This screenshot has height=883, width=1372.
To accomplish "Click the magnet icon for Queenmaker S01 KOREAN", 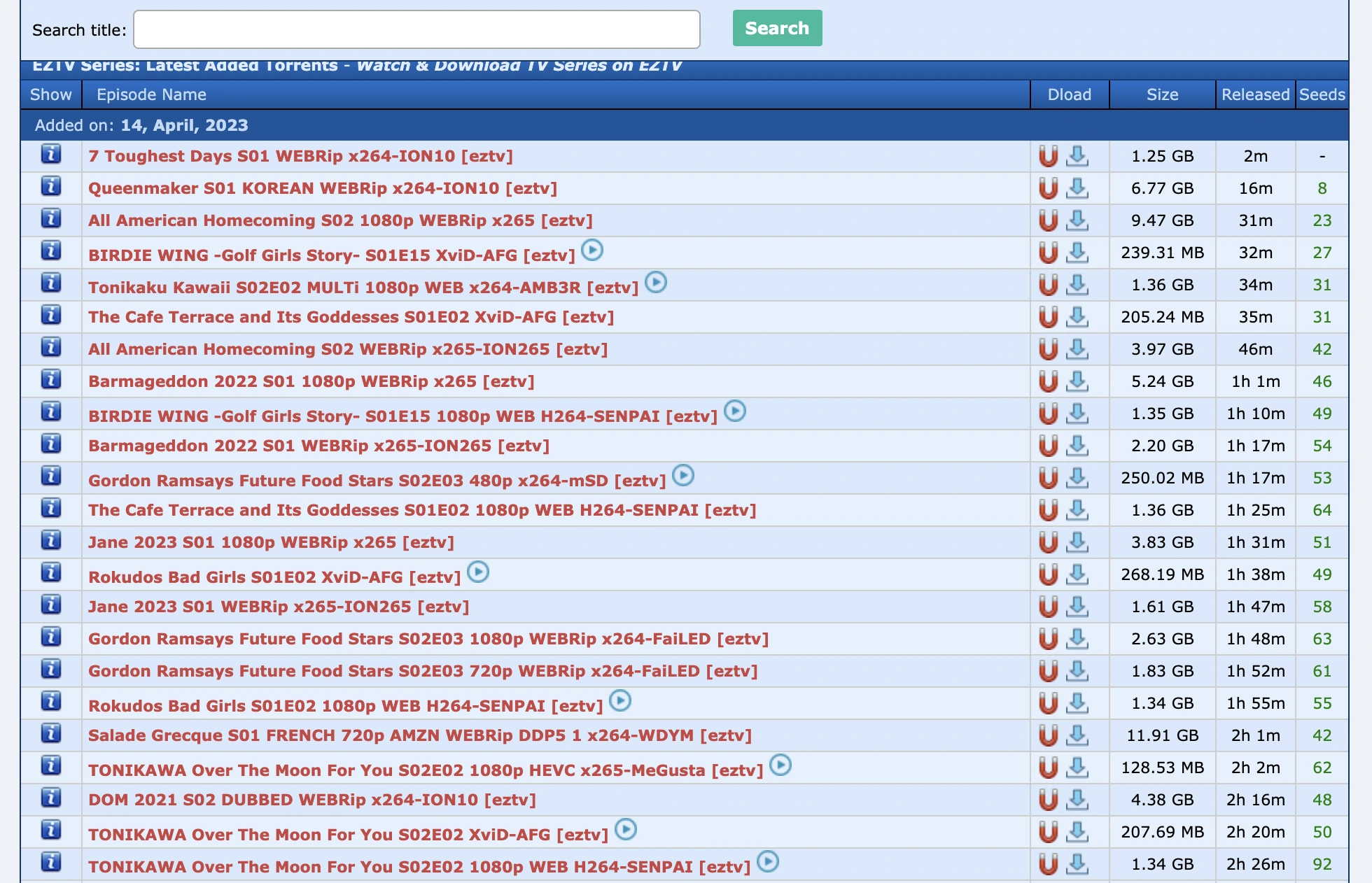I will coord(1047,188).
